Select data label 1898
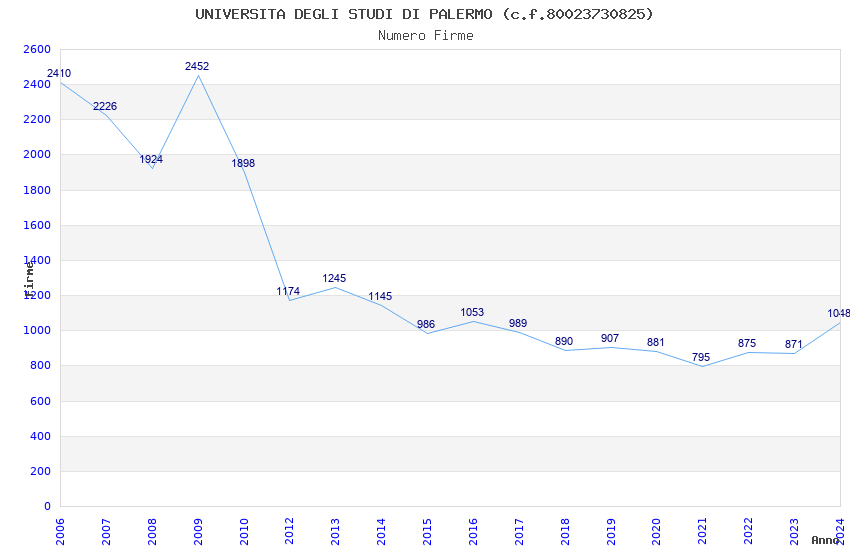 click(x=243, y=163)
